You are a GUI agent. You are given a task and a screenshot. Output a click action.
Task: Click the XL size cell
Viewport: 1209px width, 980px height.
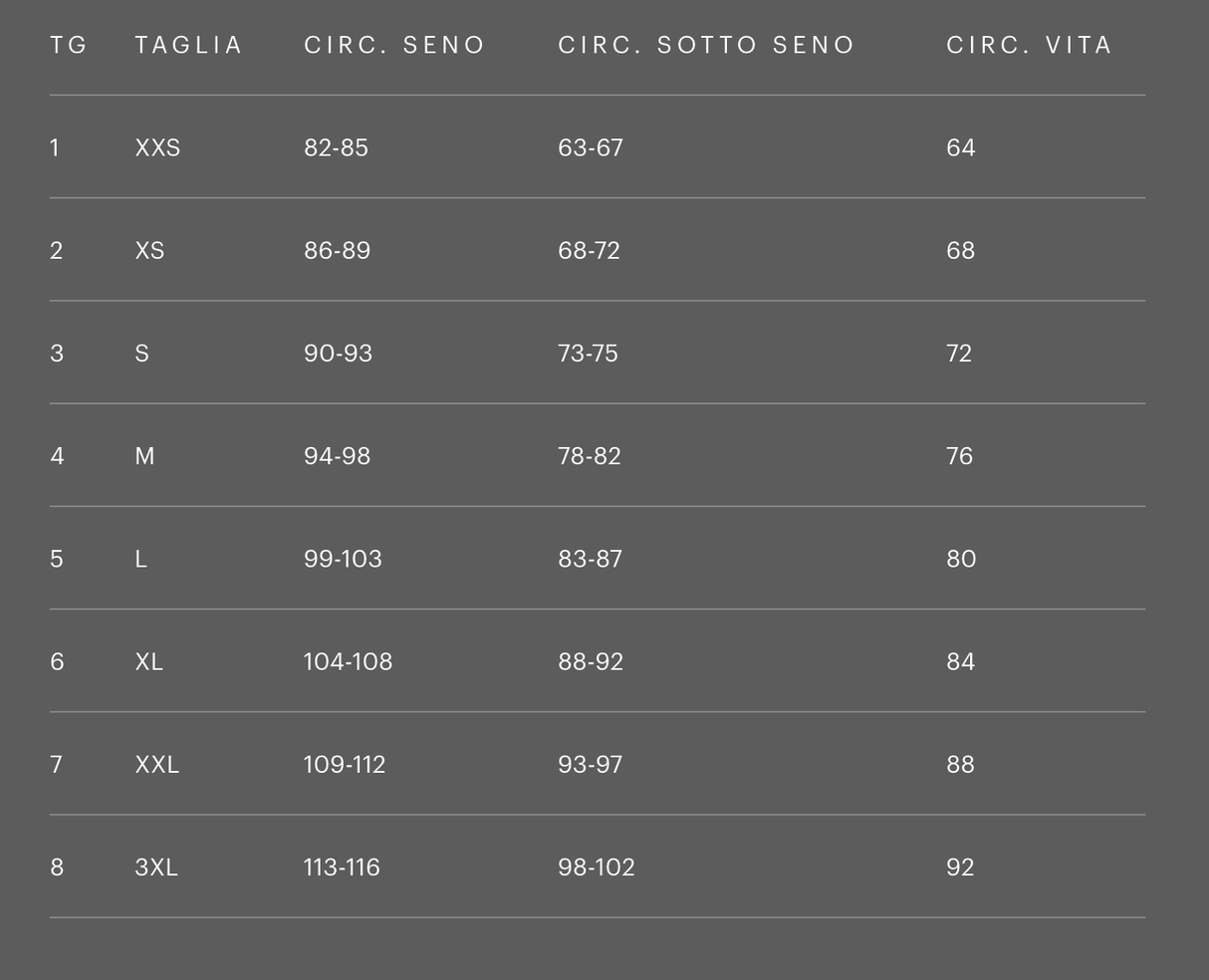click(x=148, y=661)
